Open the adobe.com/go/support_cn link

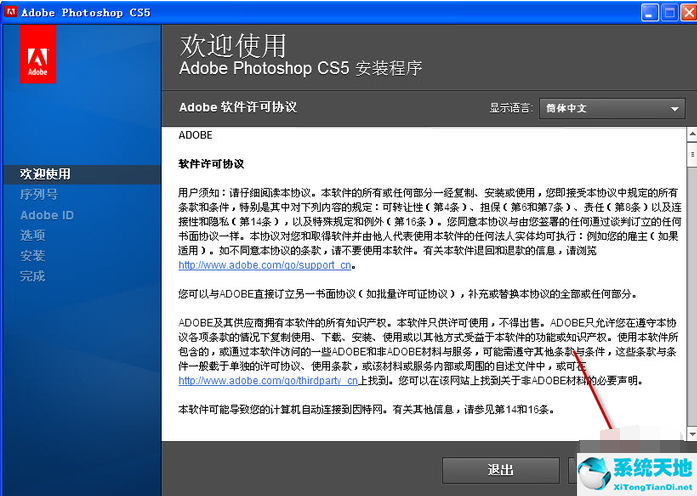[265, 265]
